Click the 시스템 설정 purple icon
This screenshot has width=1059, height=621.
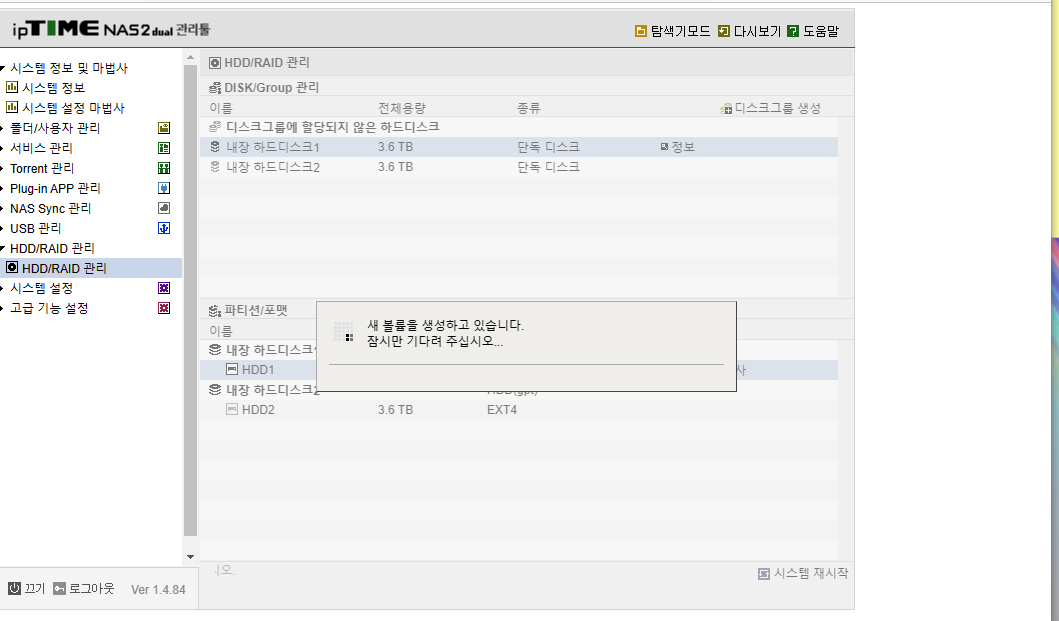[x=163, y=288]
